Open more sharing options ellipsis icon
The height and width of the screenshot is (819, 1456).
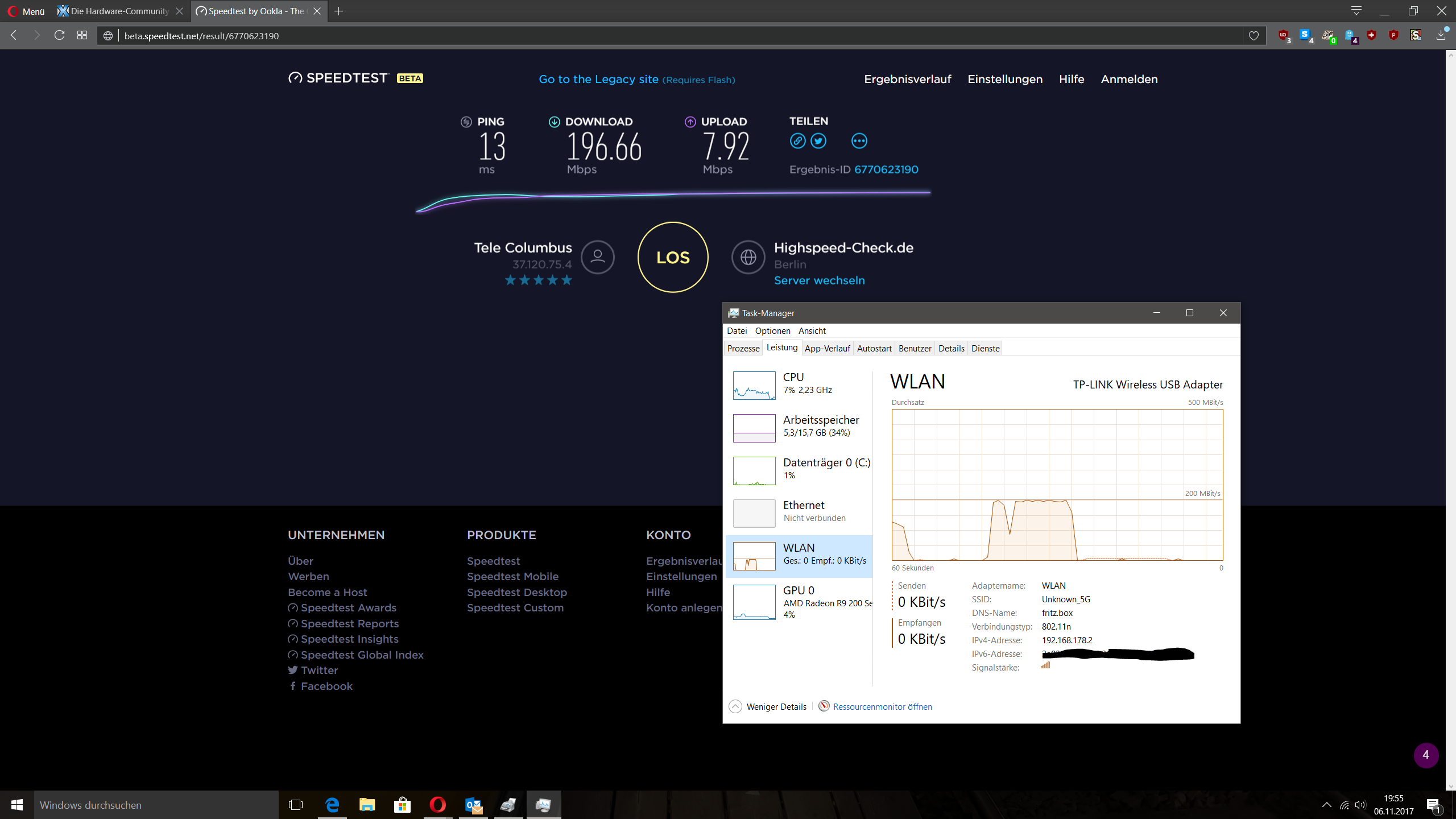click(x=859, y=141)
